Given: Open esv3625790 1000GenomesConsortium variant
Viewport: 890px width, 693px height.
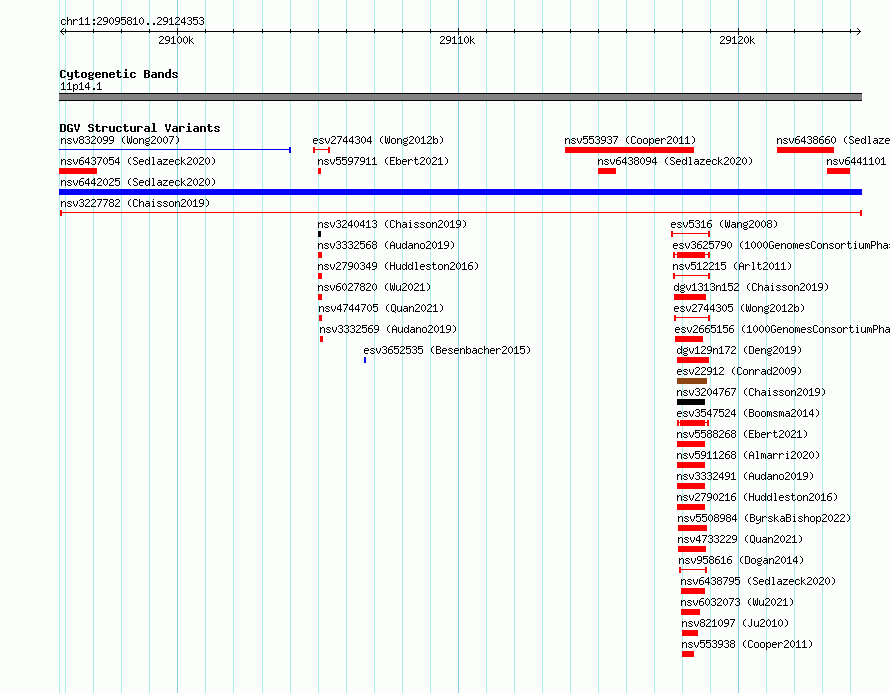Looking at the screenshot, I should click(781, 245).
